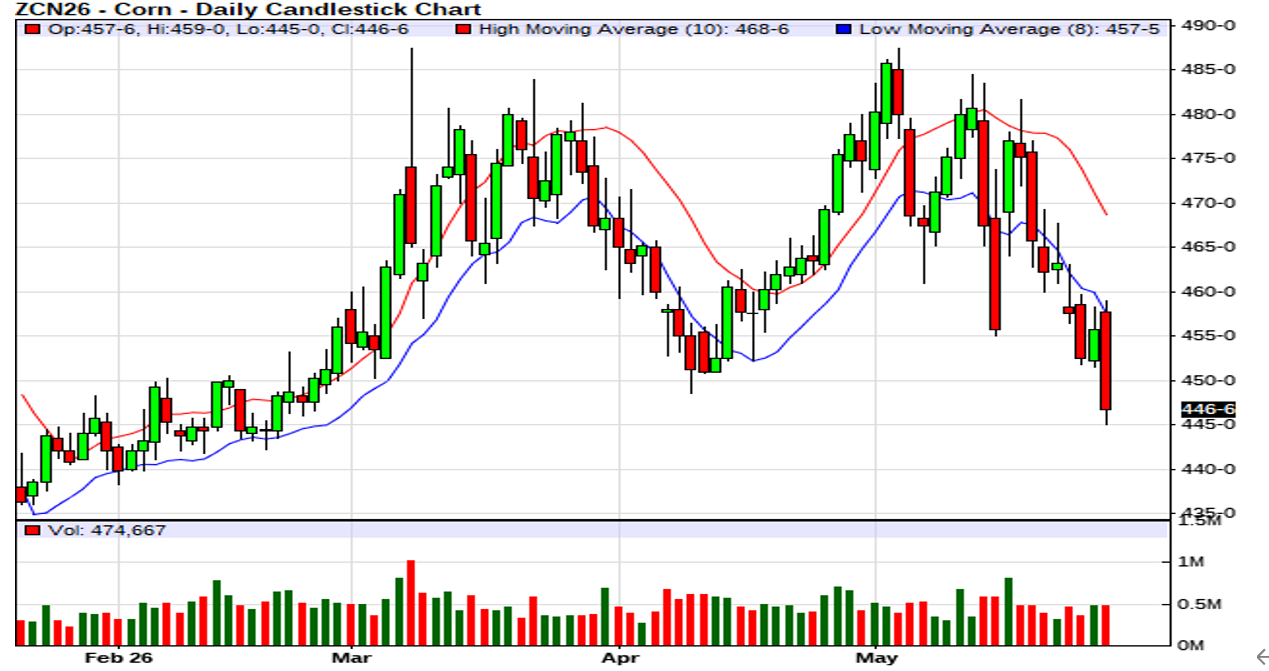The image size is (1269, 671).
Task: Click the '440-0' price axis label
Action: (1209, 469)
